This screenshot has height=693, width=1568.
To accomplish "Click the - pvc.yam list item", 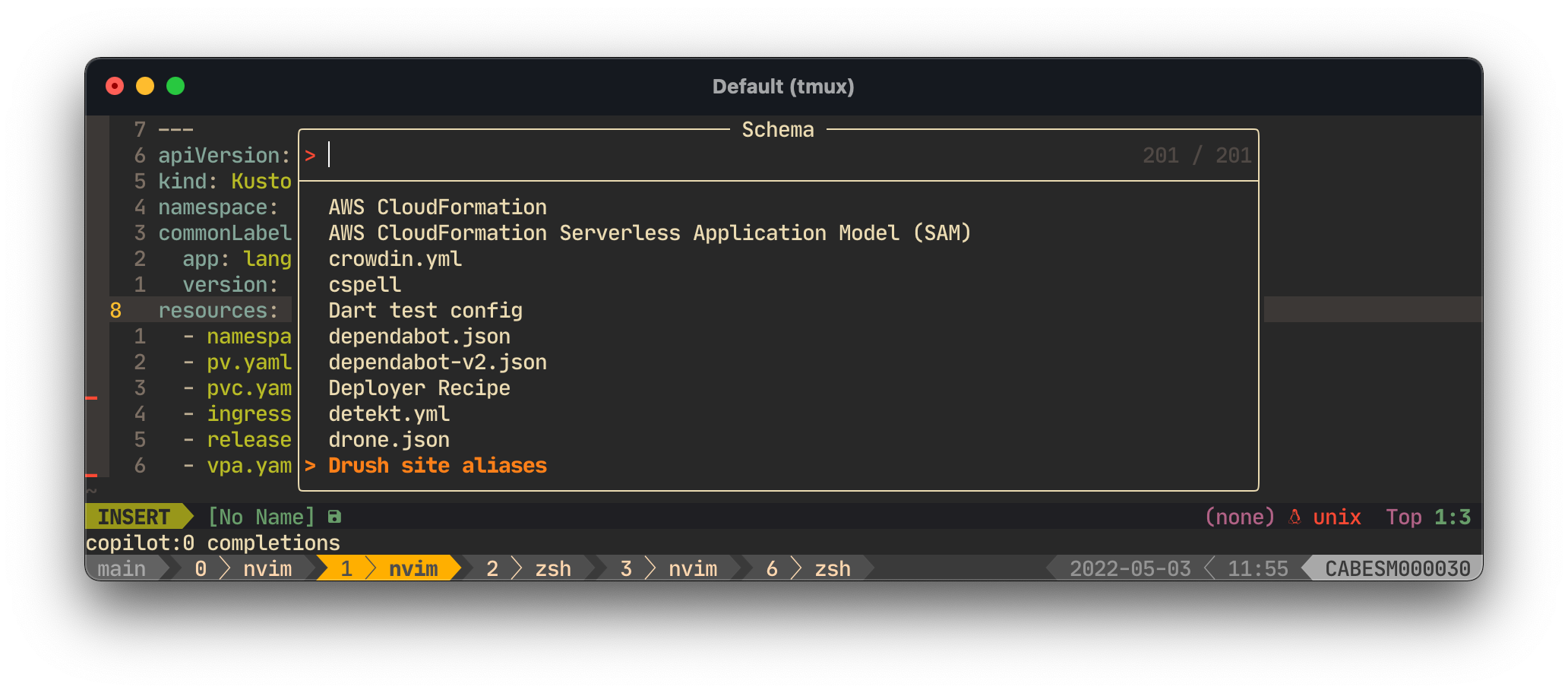I will [236, 388].
